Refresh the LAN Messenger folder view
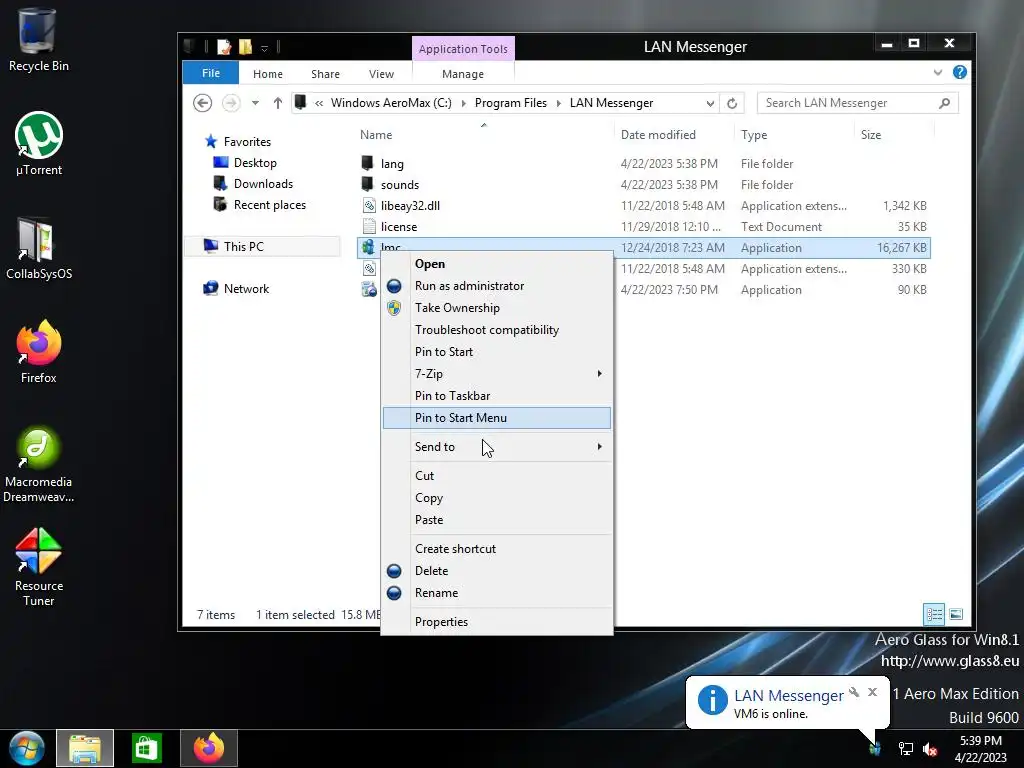Screen dimensions: 1024x768 732,103
